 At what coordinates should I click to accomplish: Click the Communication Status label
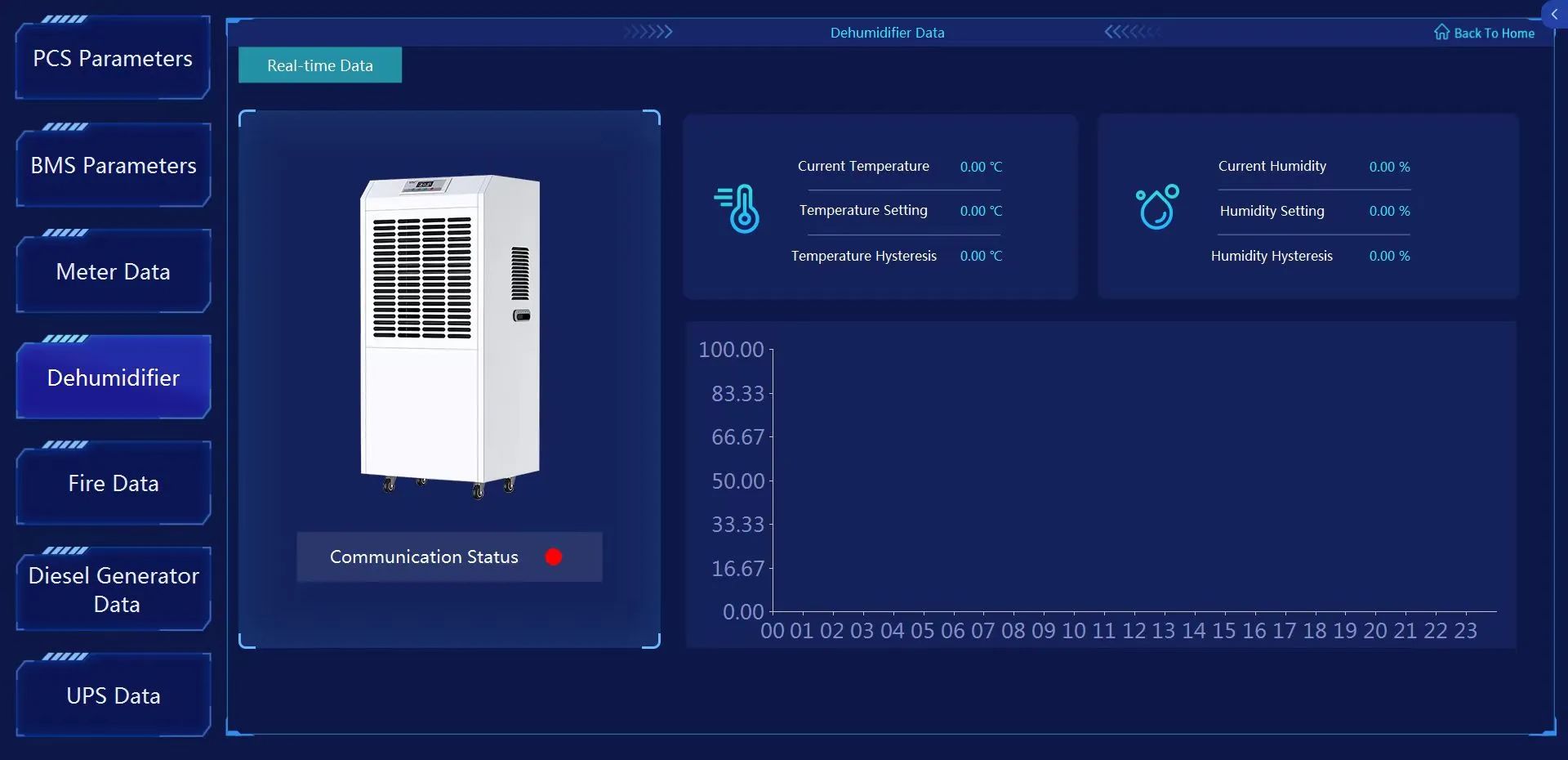pyautogui.click(x=424, y=557)
